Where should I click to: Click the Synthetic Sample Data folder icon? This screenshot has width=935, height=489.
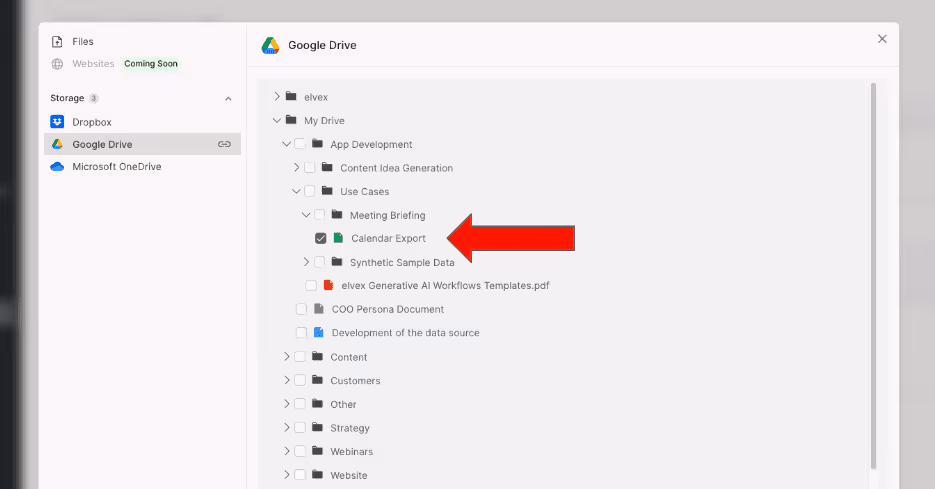tap(337, 261)
